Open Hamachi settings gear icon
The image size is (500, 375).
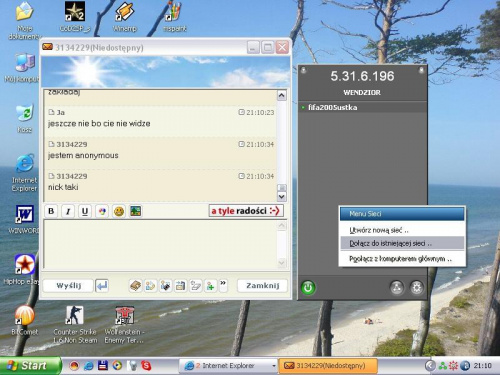tap(417, 287)
